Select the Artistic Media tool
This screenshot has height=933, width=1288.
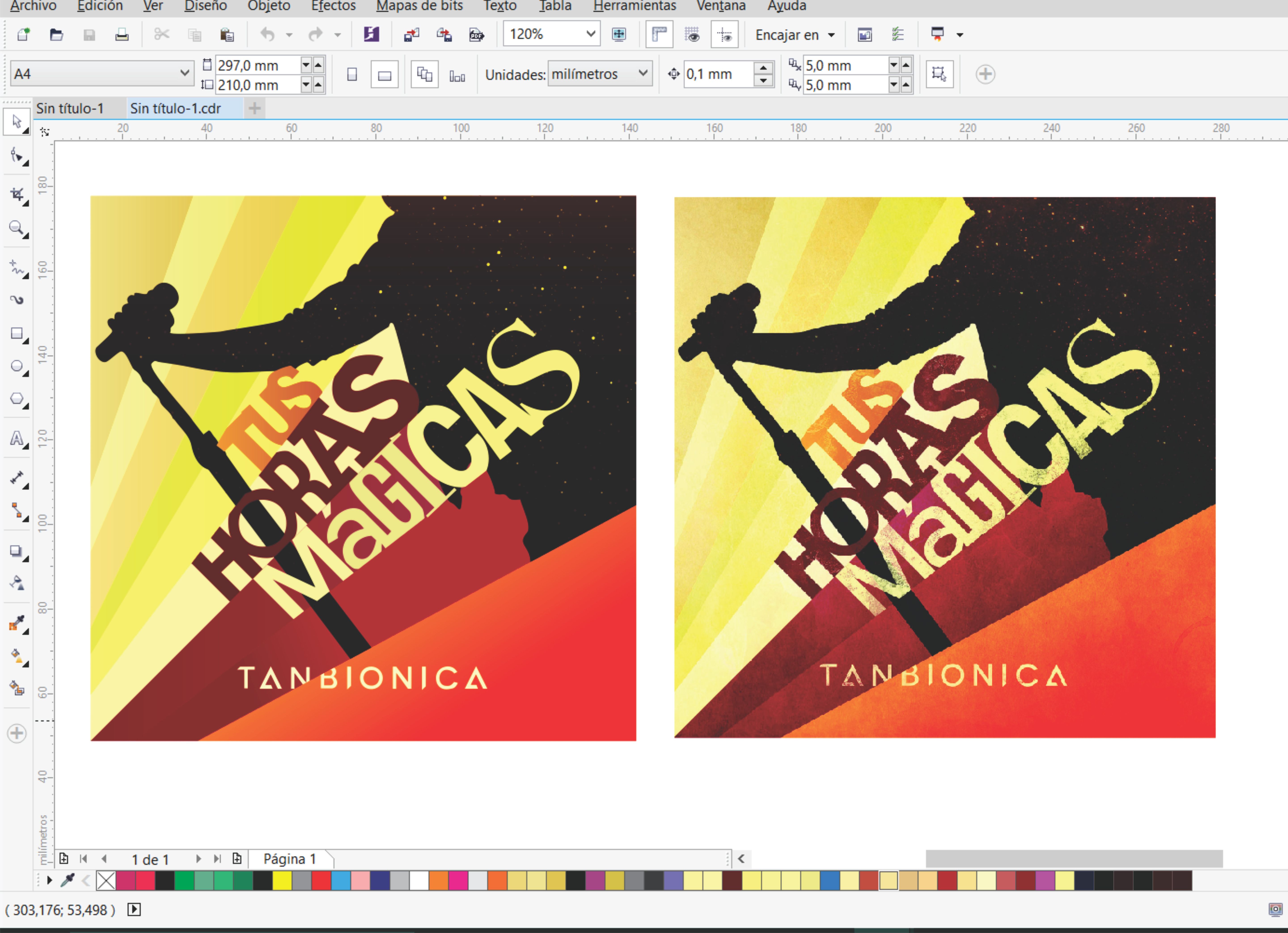[17, 300]
